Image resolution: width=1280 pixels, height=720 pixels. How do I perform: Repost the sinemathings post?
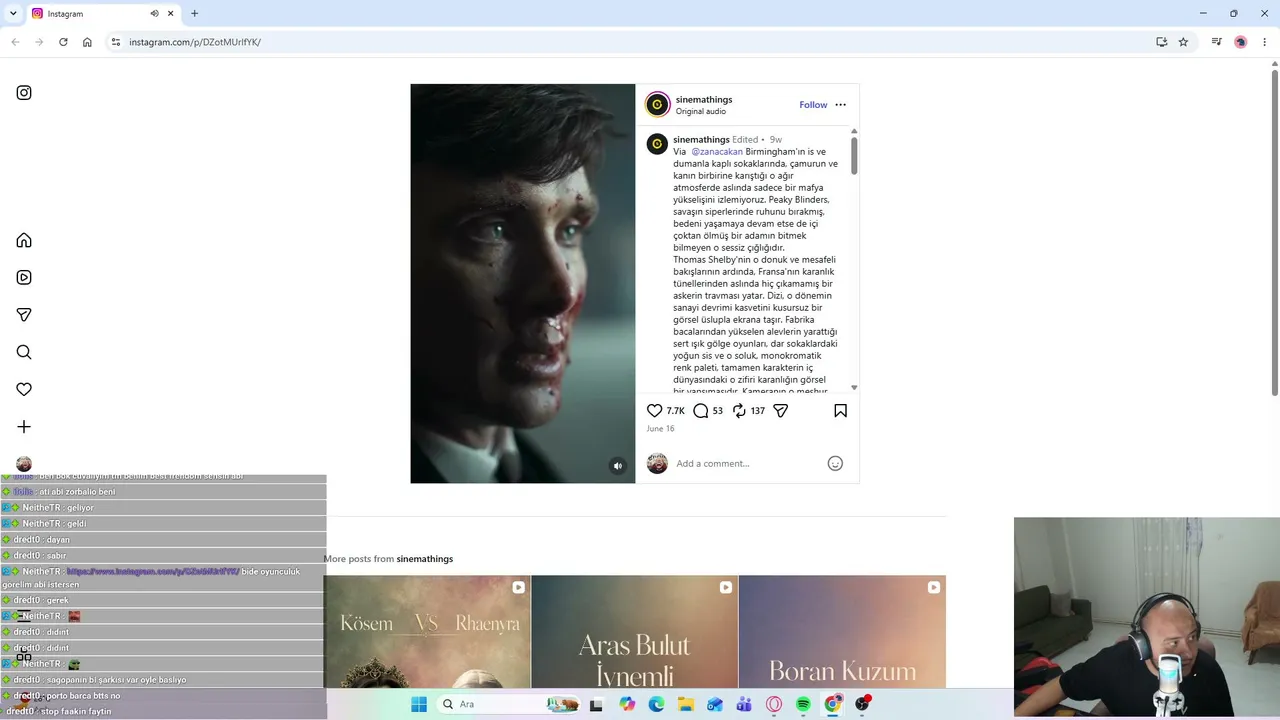(x=739, y=411)
